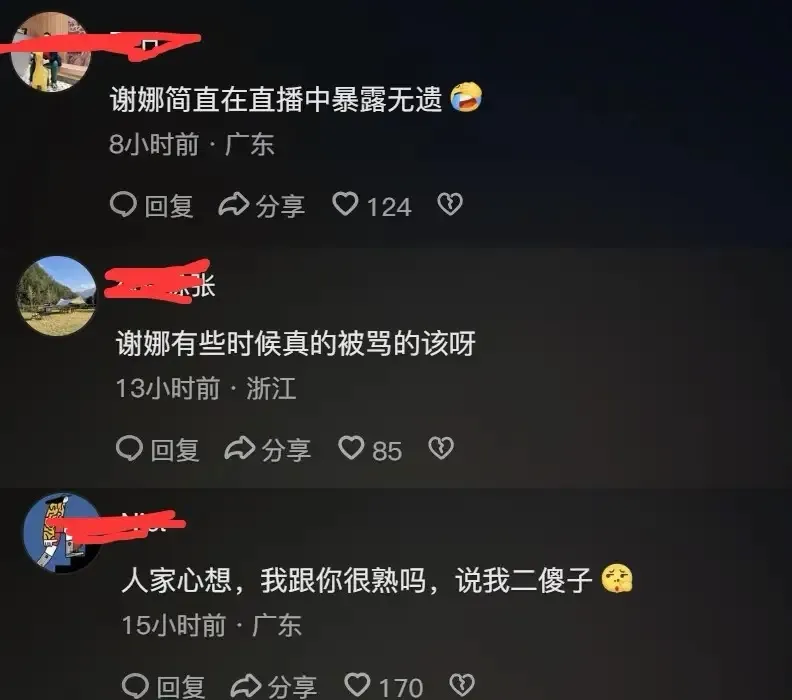Select comment text 谢娜有些时候真的被骂的该呀
792x700 pixels.
click(295, 343)
